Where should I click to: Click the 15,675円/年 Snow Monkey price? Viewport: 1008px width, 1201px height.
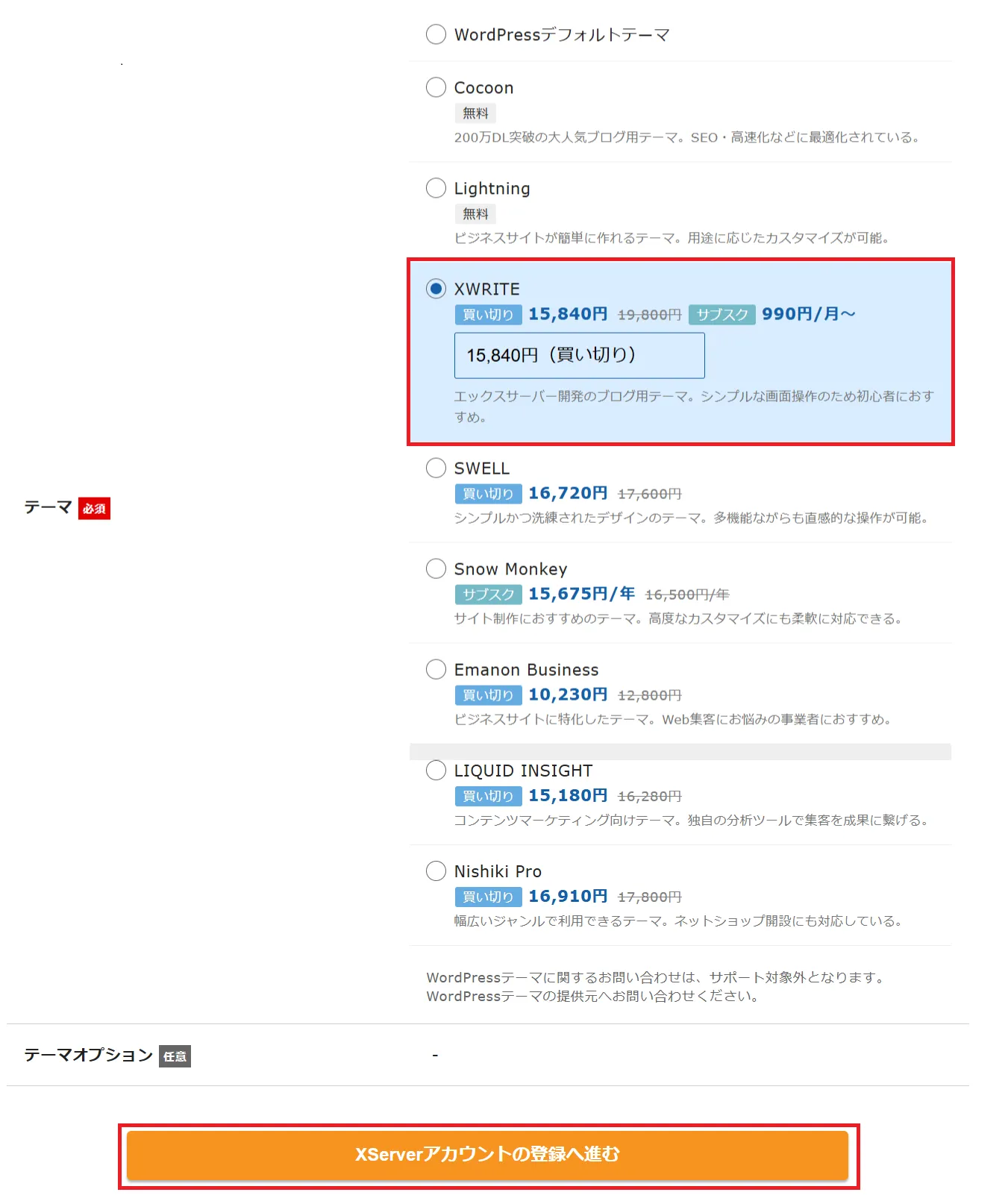(x=582, y=594)
